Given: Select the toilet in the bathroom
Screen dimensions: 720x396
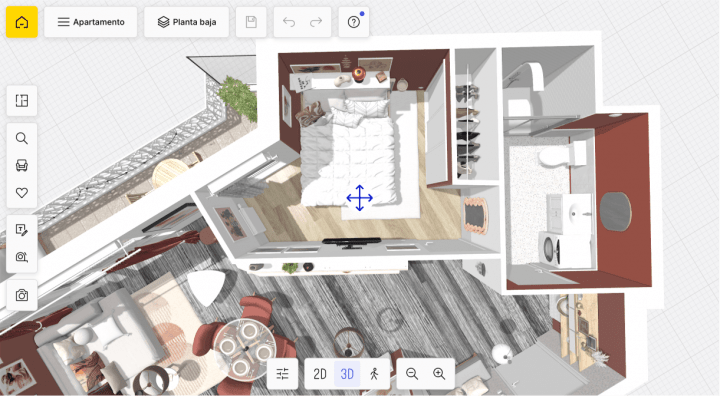Looking at the screenshot, I should coord(562,155).
